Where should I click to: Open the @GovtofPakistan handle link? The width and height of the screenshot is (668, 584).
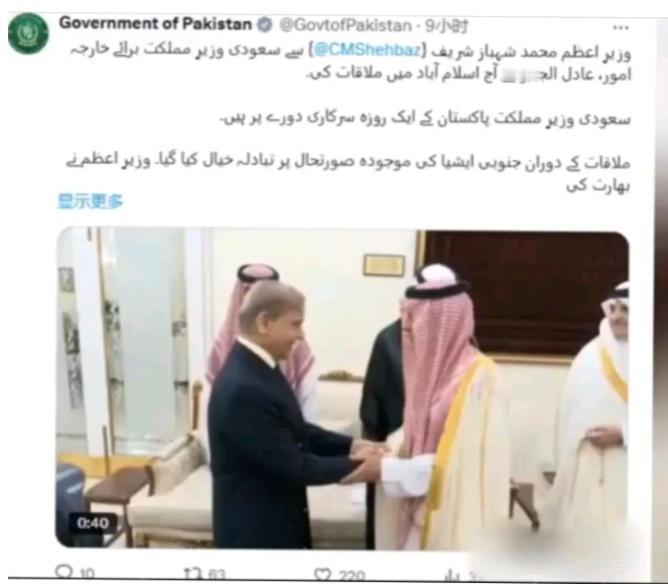[x=346, y=26]
